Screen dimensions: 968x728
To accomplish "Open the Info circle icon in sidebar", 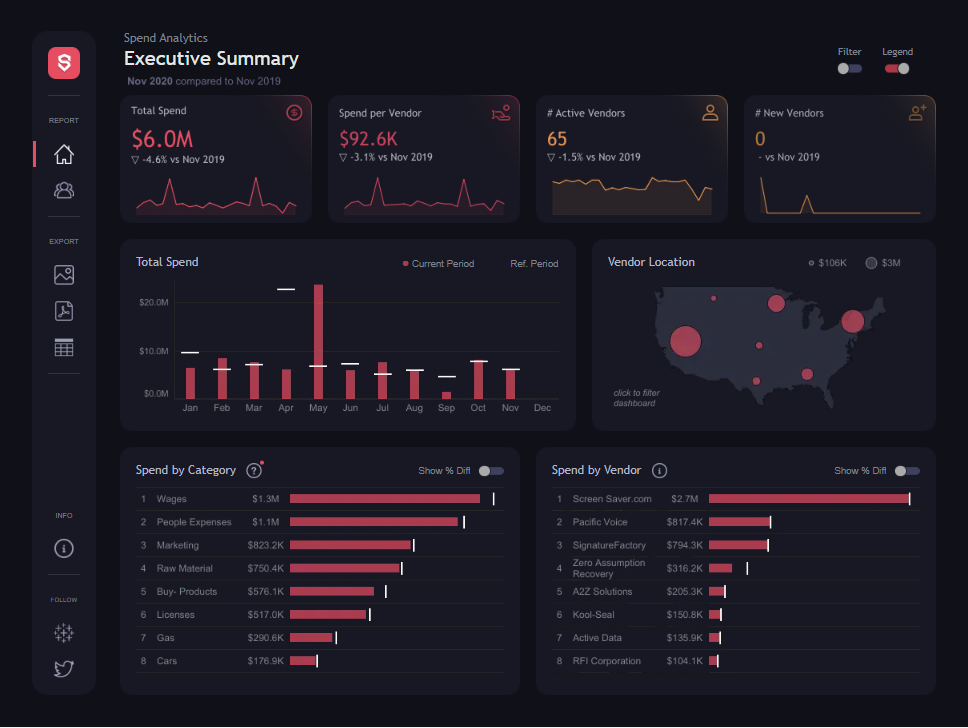I will (64, 548).
